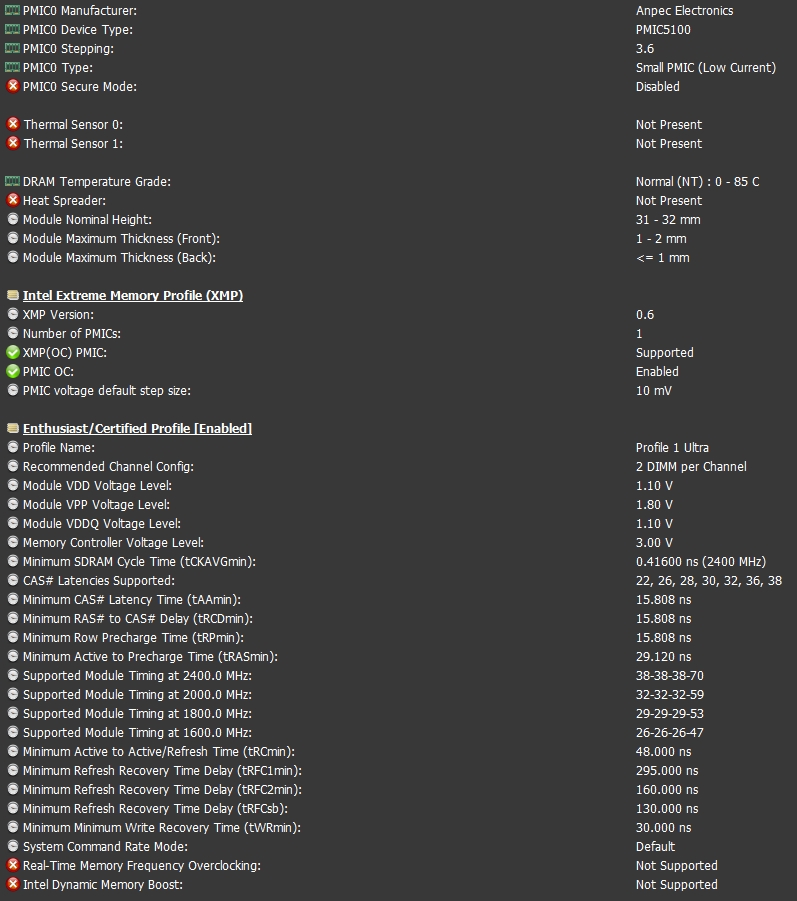Select the green check icon next to XMP(OC) PMIC
The image size is (797, 901).
pos(13,352)
